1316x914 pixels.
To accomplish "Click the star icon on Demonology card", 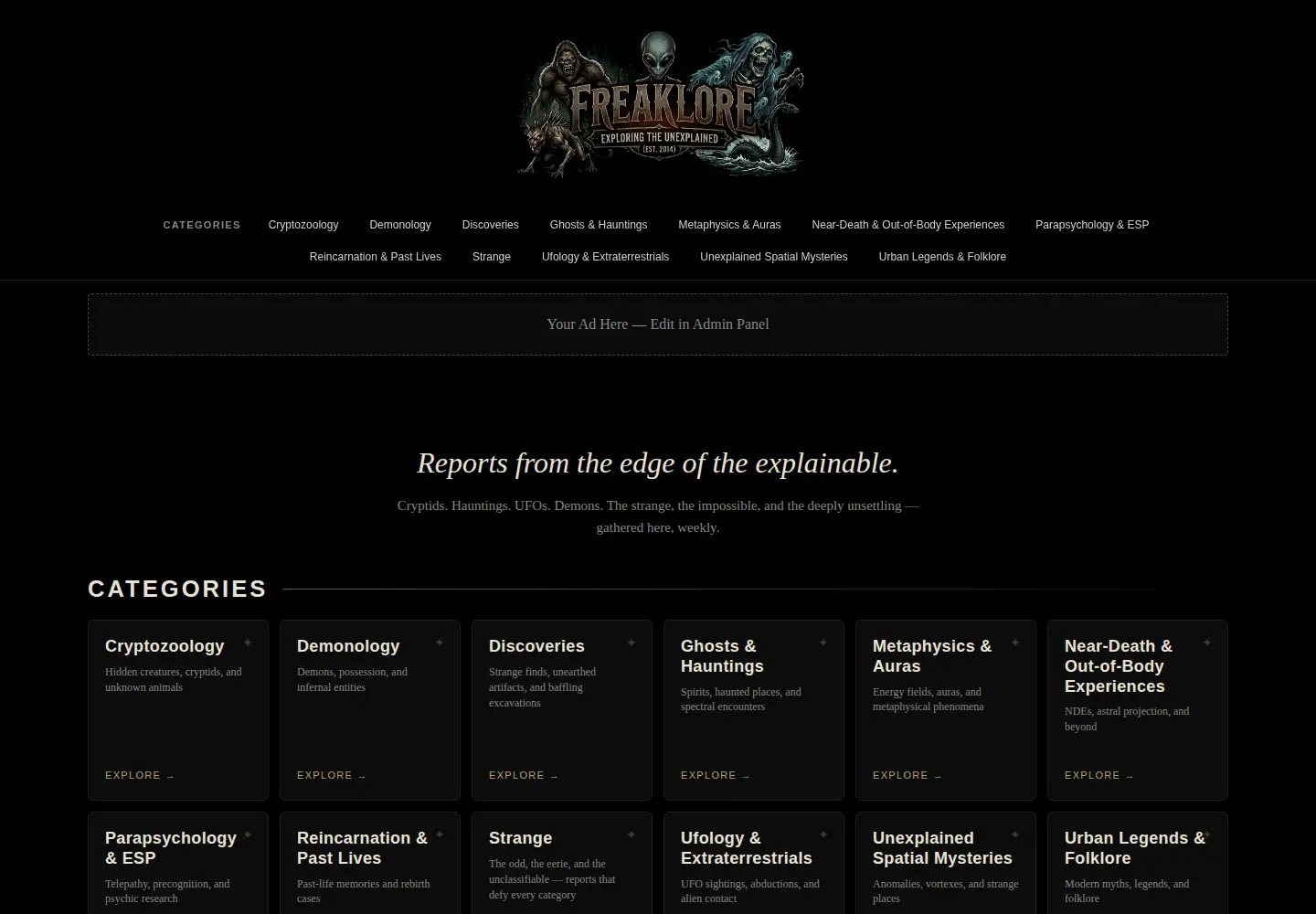I will click(440, 643).
